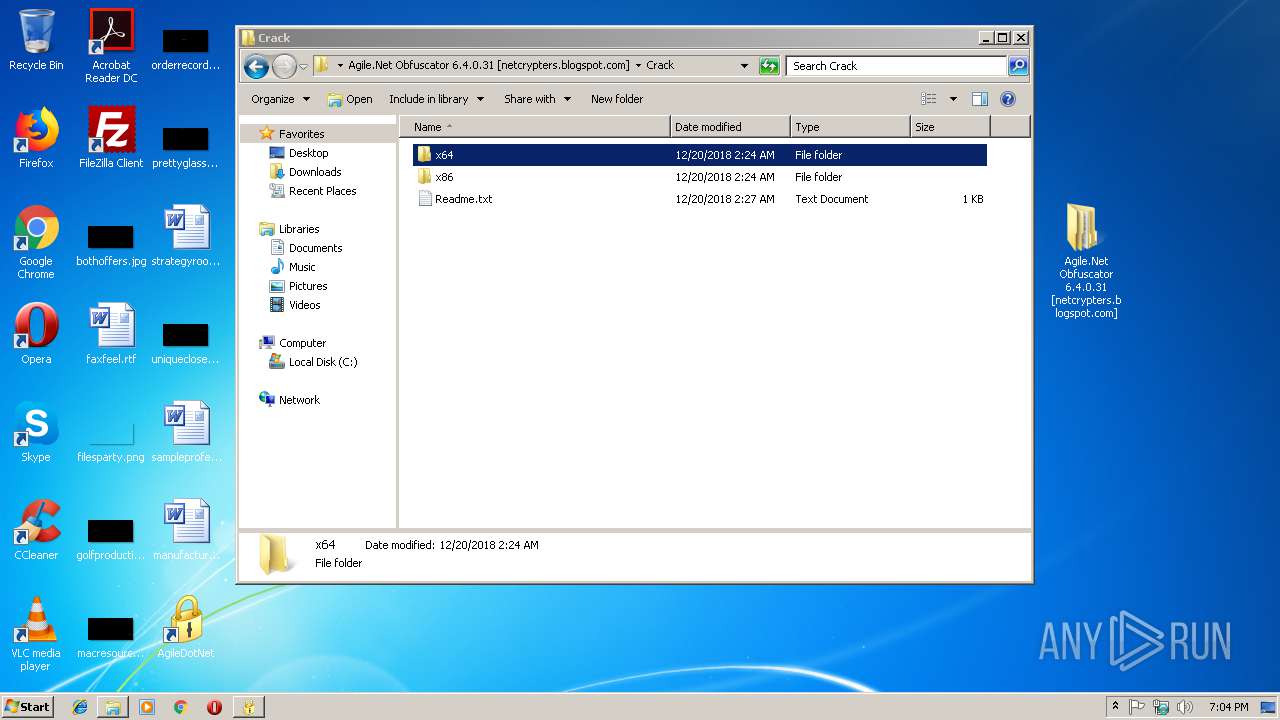1280x720 pixels.
Task: Sort by Type column header
Action: pyautogui.click(x=850, y=127)
